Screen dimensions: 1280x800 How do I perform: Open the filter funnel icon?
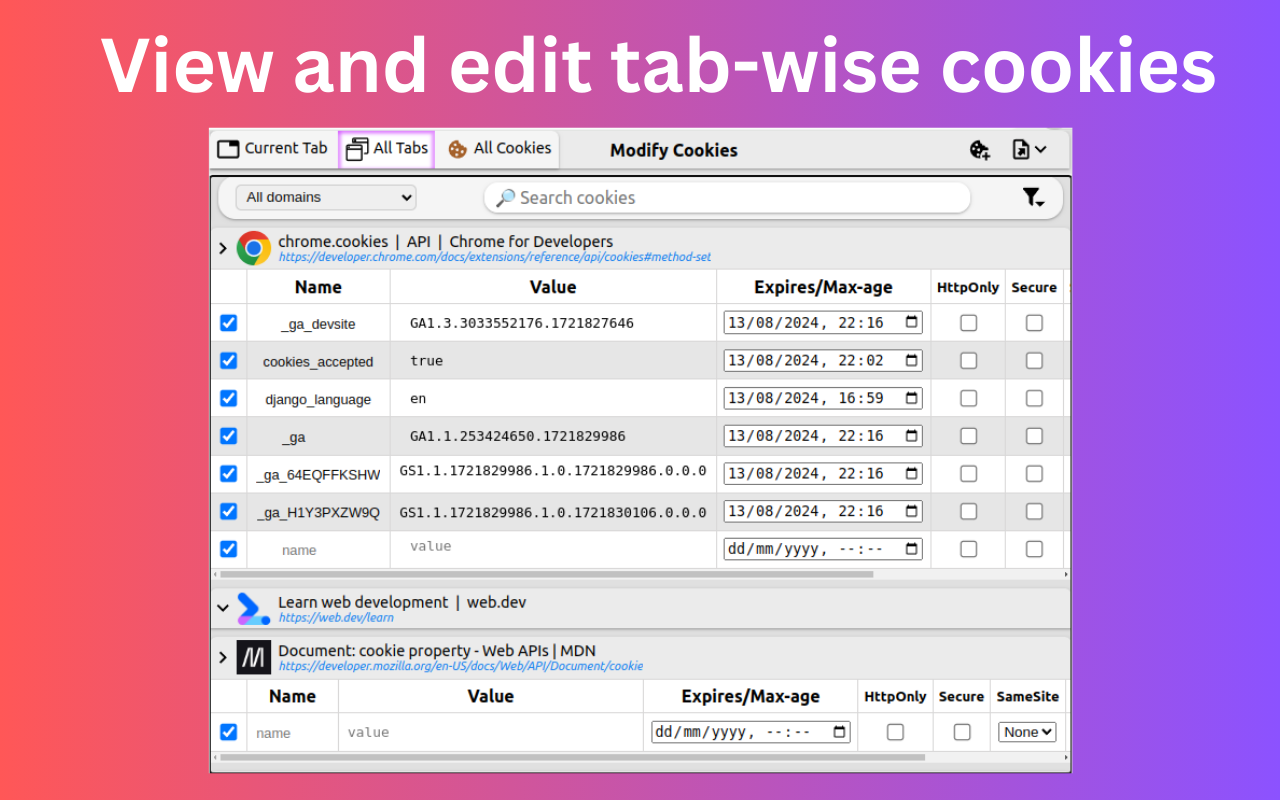(1033, 198)
